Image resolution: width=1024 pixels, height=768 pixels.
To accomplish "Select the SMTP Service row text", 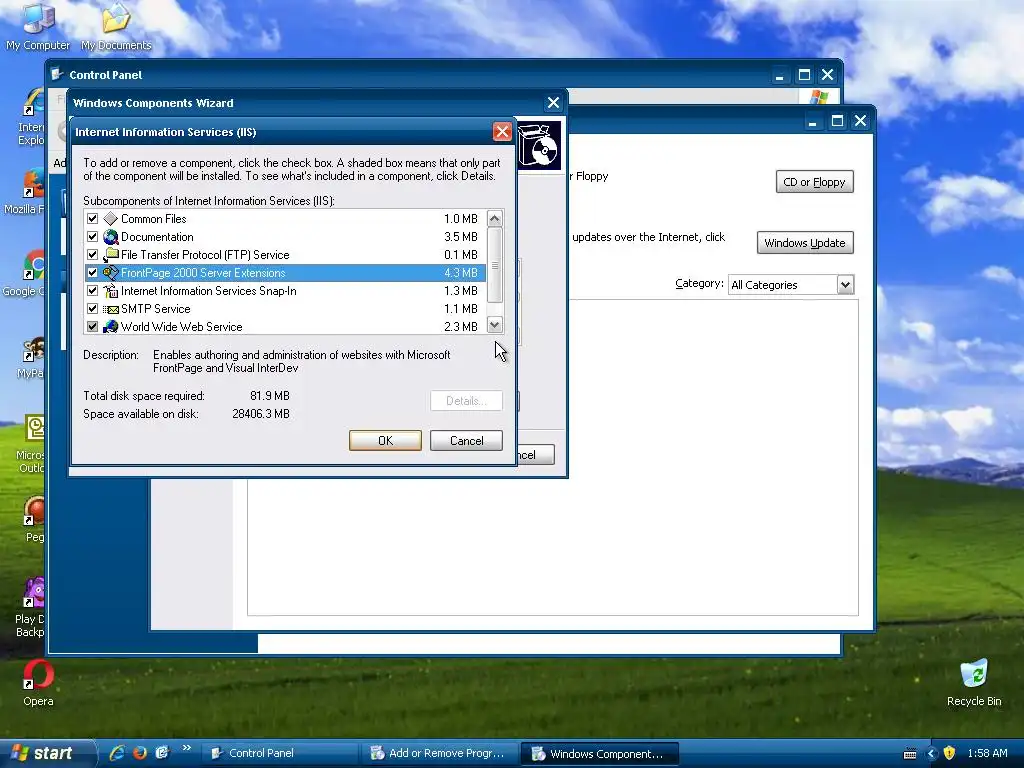I will pos(155,309).
